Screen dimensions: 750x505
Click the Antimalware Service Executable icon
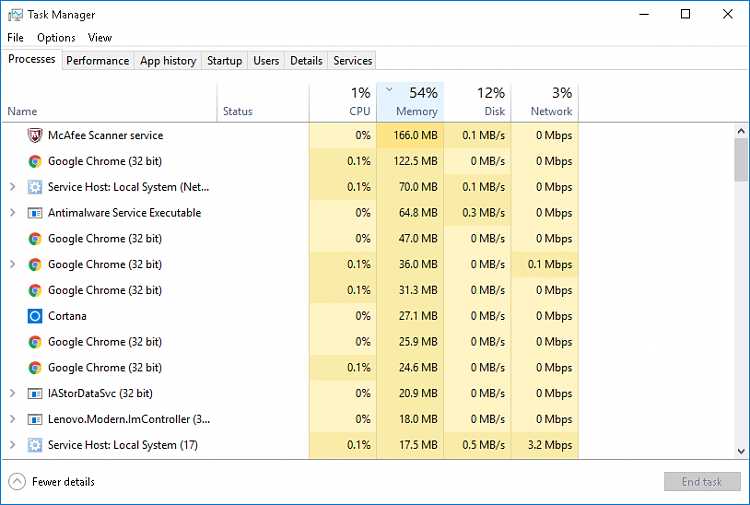click(34, 213)
